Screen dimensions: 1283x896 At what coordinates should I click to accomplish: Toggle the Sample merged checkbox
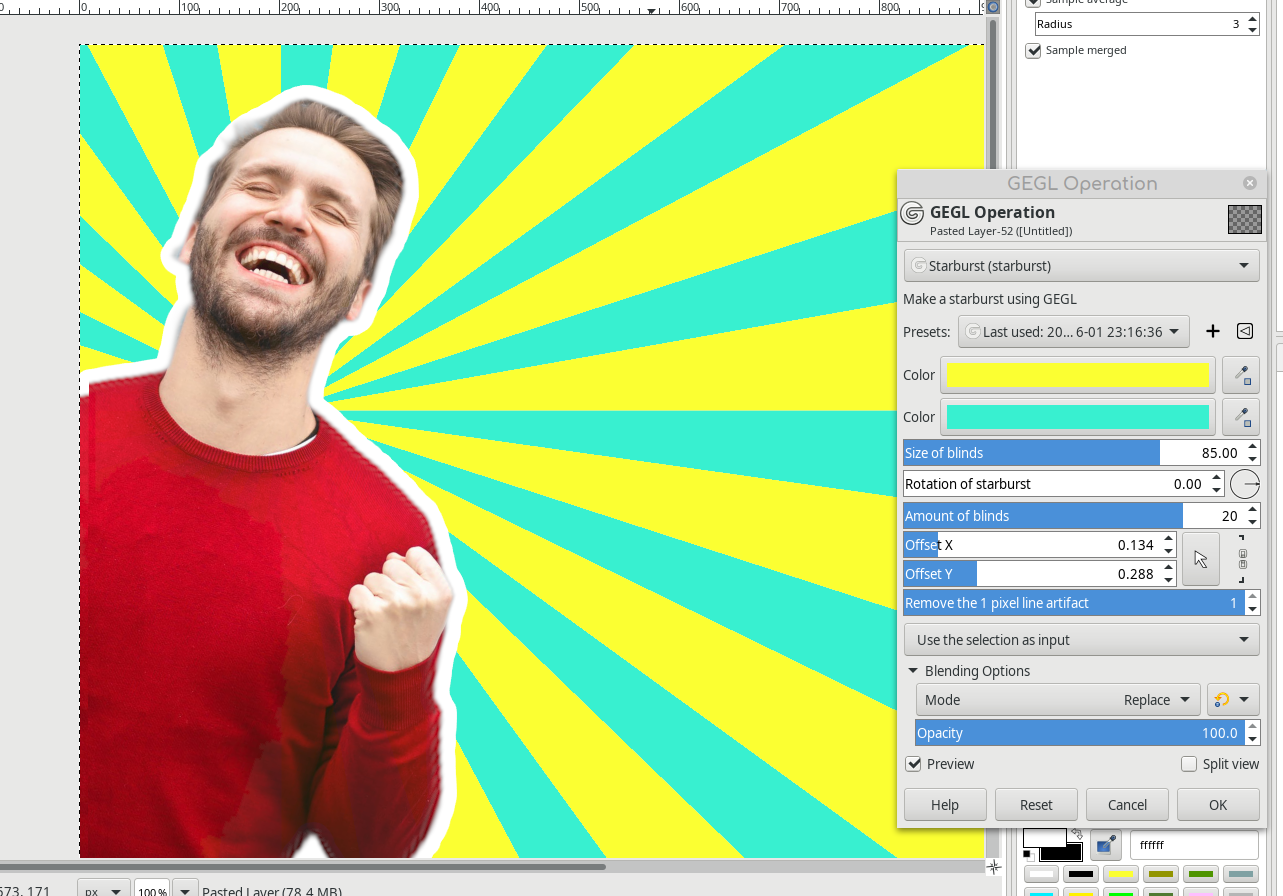click(1034, 50)
